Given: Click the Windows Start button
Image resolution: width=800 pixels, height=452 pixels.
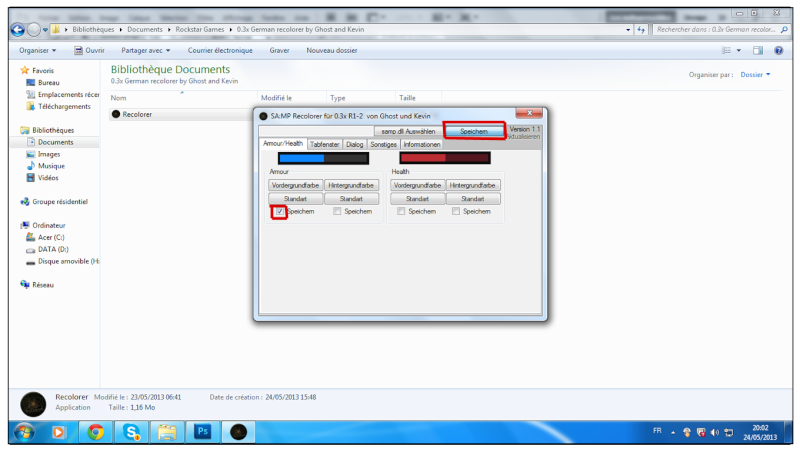Looking at the screenshot, I should [x=24, y=433].
